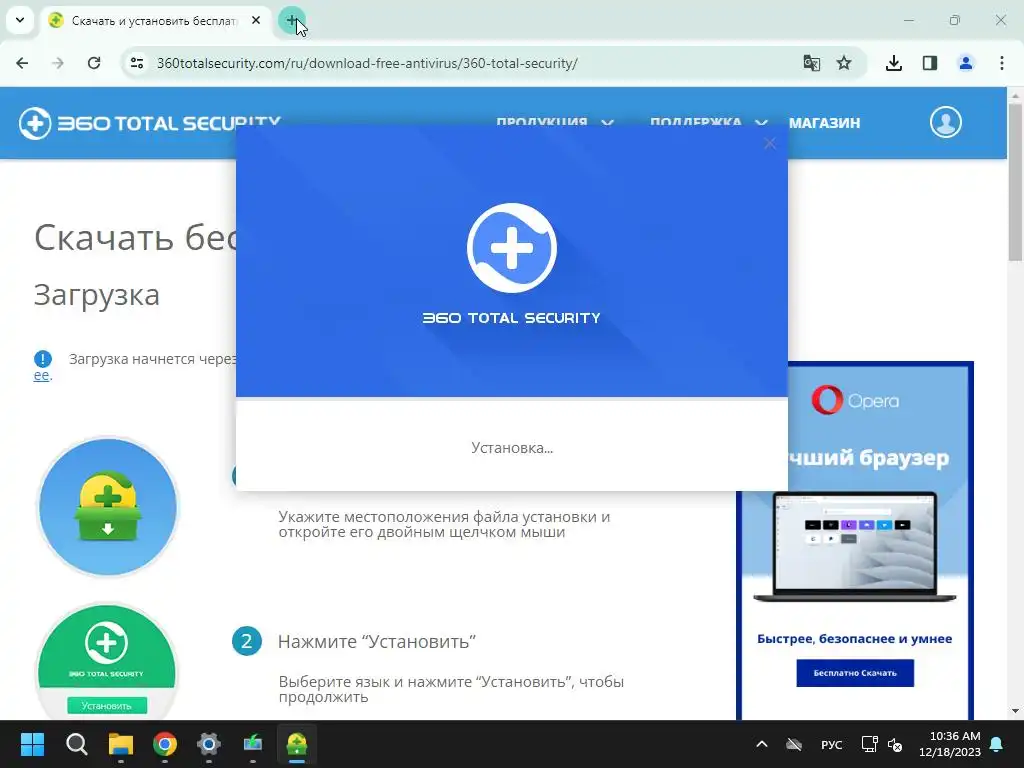The image size is (1024, 768).
Task: Close the 360 Total Security download tab
Action: pos(256,20)
